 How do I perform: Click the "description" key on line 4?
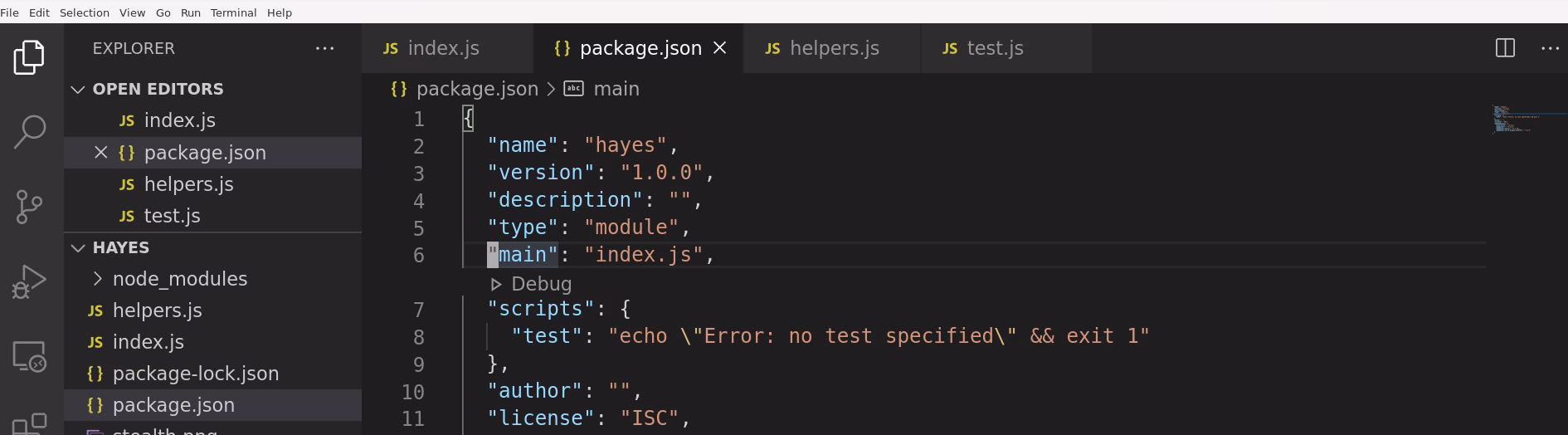click(565, 200)
